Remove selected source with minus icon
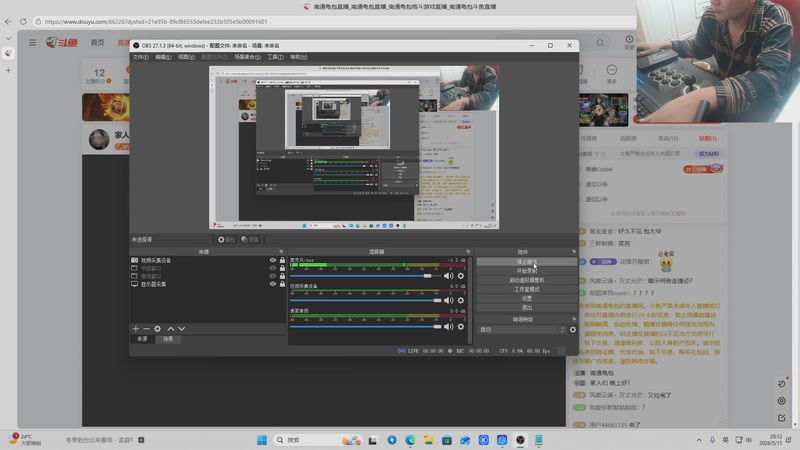 [146, 329]
